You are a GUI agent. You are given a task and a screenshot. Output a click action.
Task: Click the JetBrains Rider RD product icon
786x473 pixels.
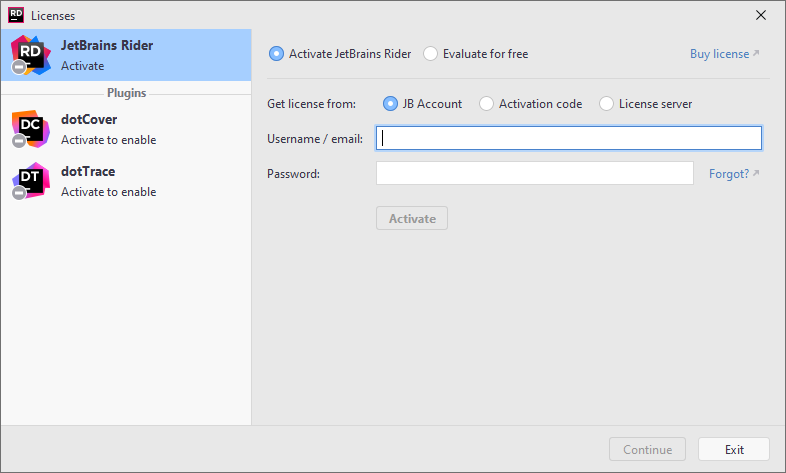click(31, 55)
